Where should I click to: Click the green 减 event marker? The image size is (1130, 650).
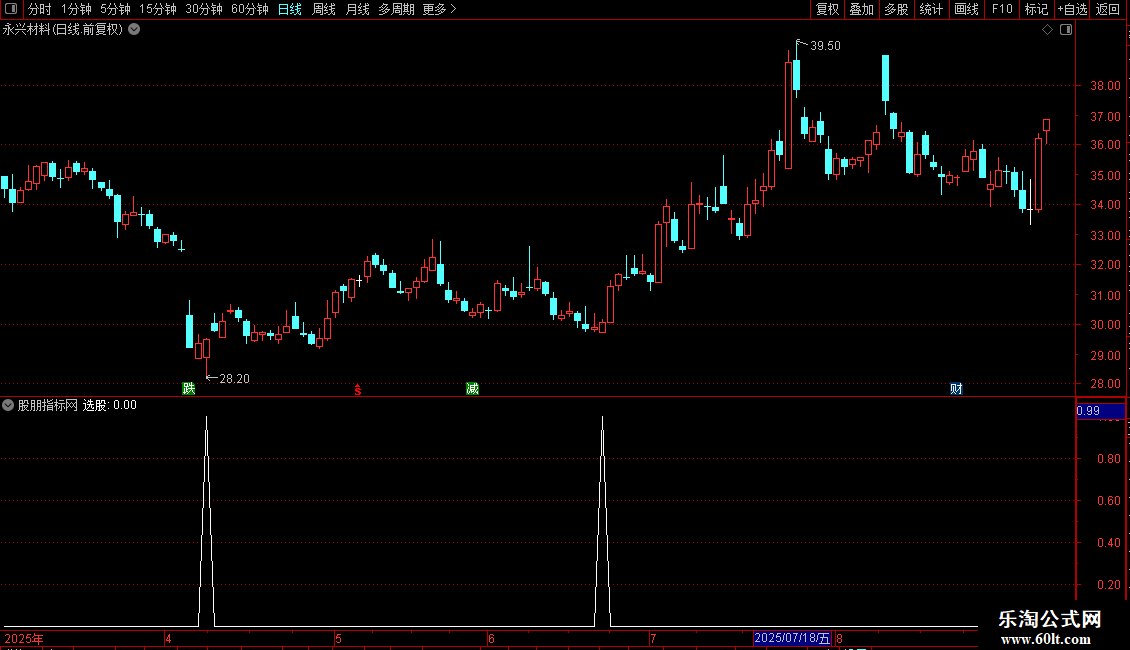tap(472, 389)
